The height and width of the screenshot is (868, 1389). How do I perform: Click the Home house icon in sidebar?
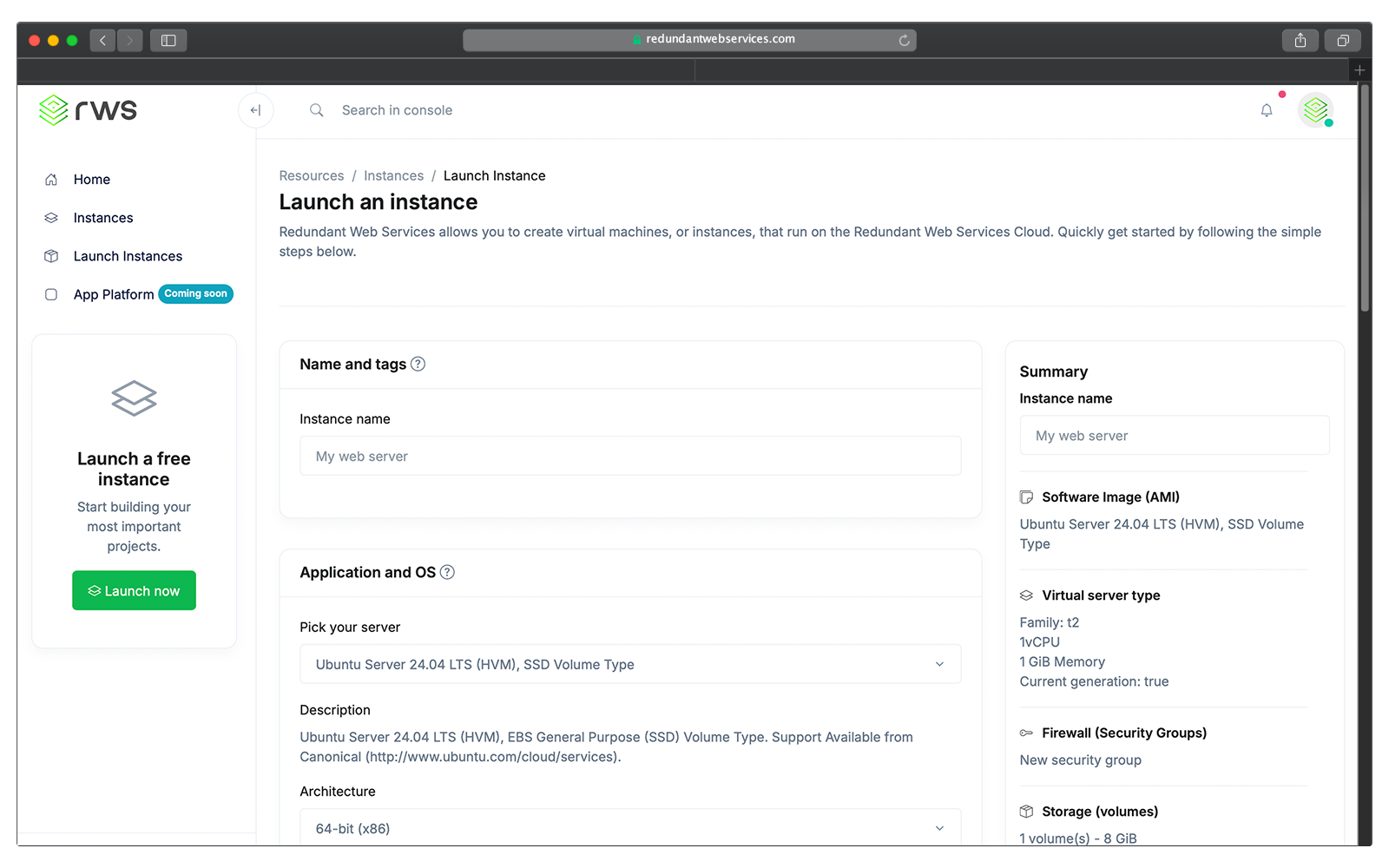(x=51, y=180)
